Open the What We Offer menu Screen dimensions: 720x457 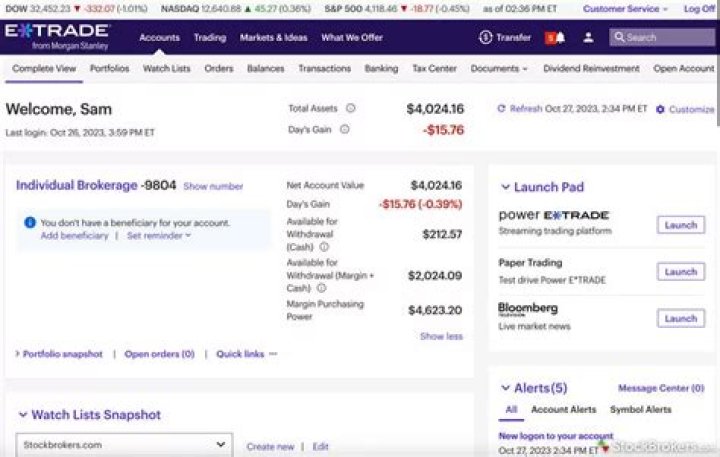352,38
